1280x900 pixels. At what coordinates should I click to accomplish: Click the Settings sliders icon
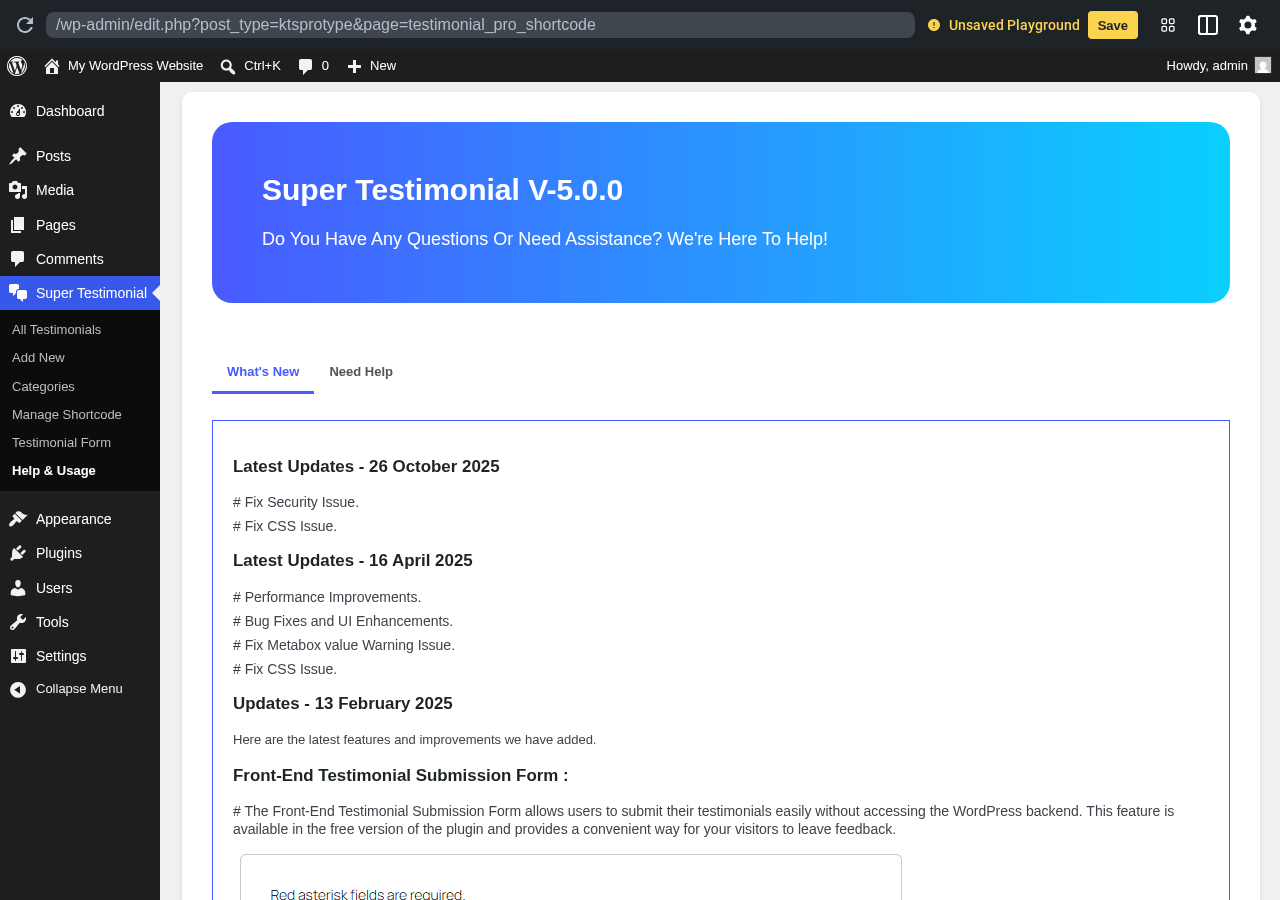tap(18, 656)
